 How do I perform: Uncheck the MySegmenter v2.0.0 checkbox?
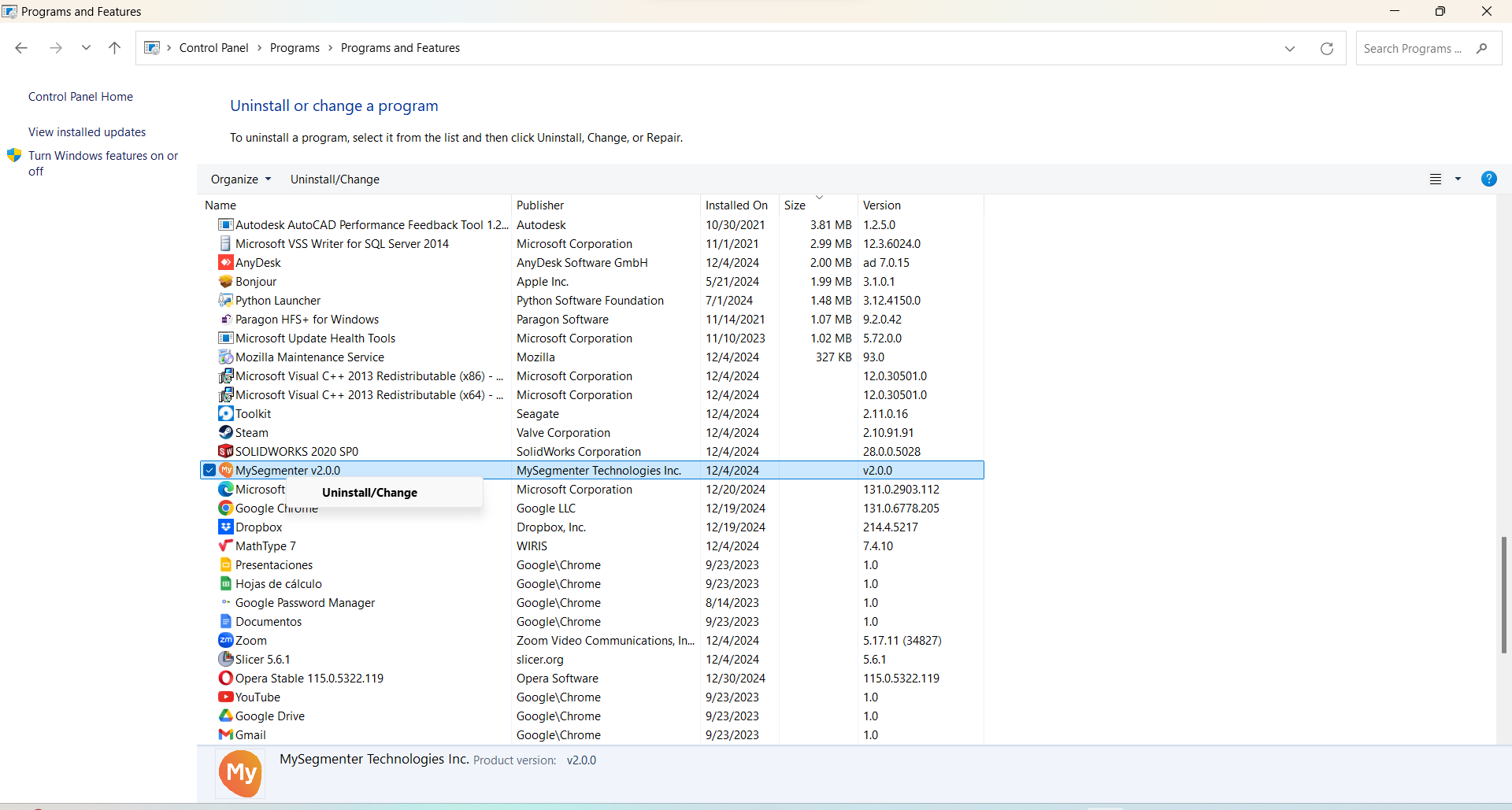(x=209, y=470)
